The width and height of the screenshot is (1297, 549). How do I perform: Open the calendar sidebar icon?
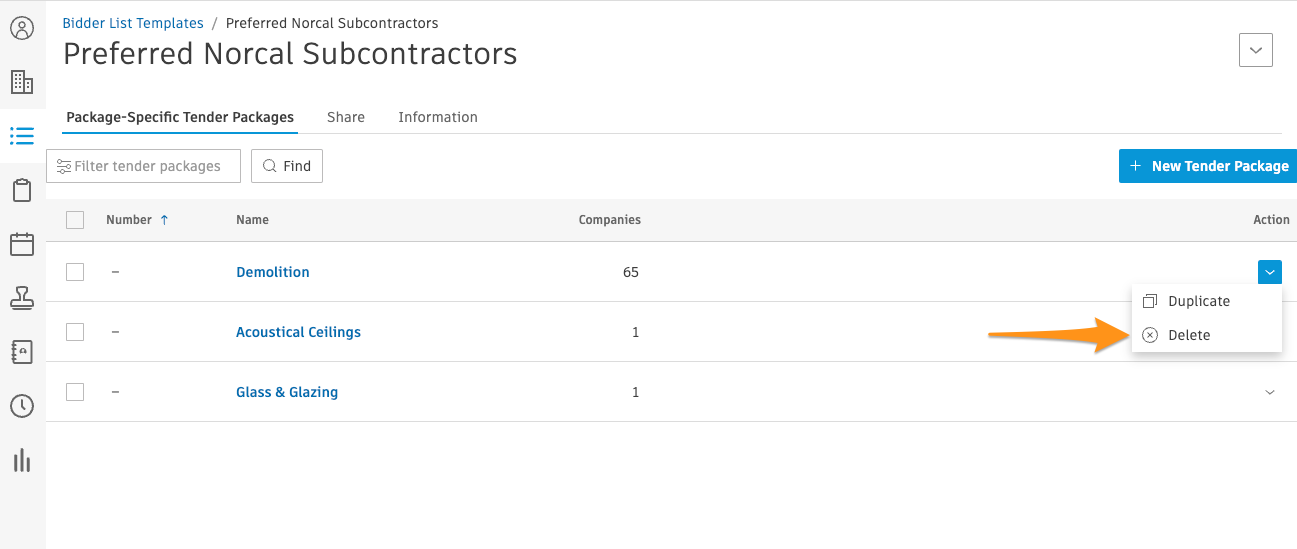[x=22, y=244]
